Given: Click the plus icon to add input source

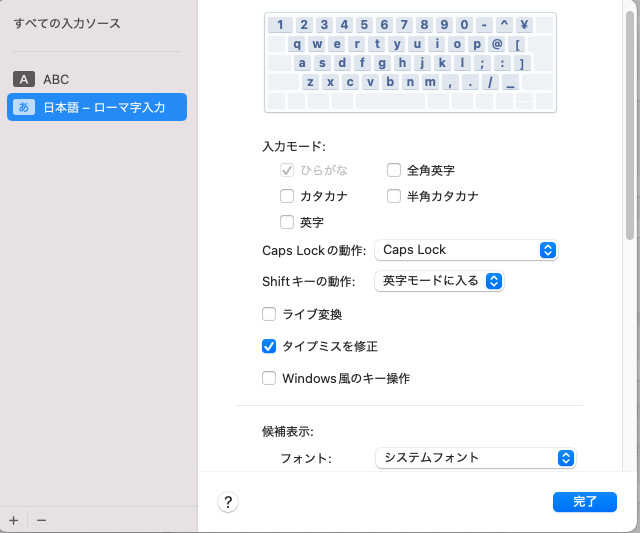Looking at the screenshot, I should click(13, 520).
